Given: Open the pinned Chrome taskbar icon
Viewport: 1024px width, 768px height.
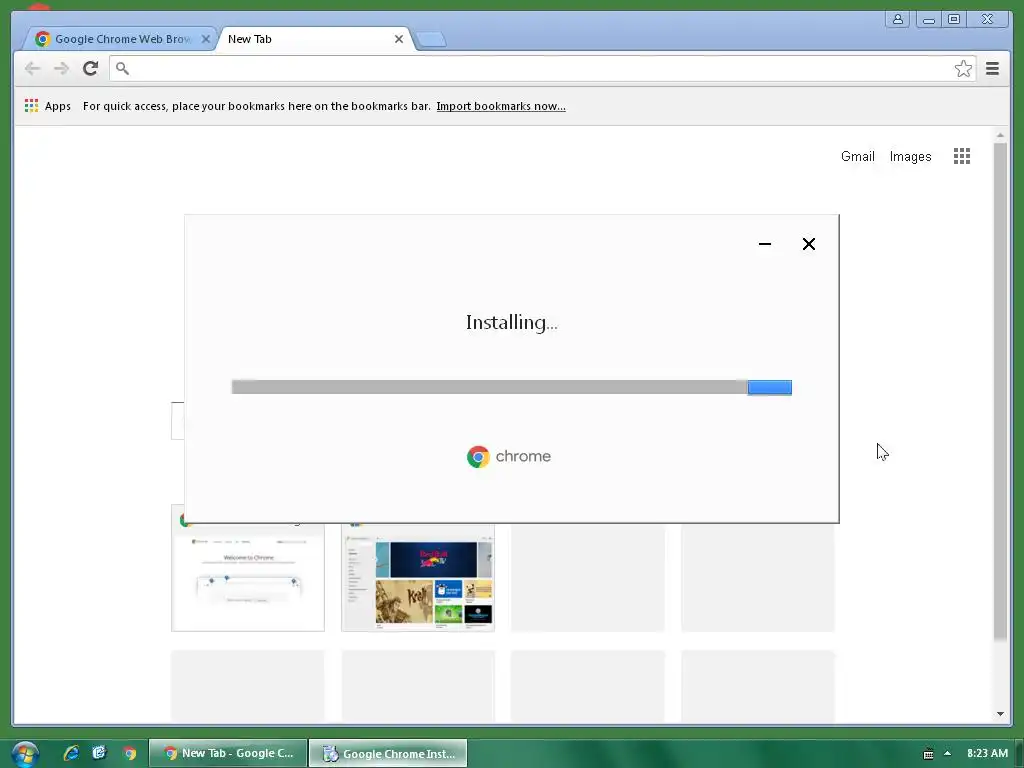Looking at the screenshot, I should coord(130,753).
